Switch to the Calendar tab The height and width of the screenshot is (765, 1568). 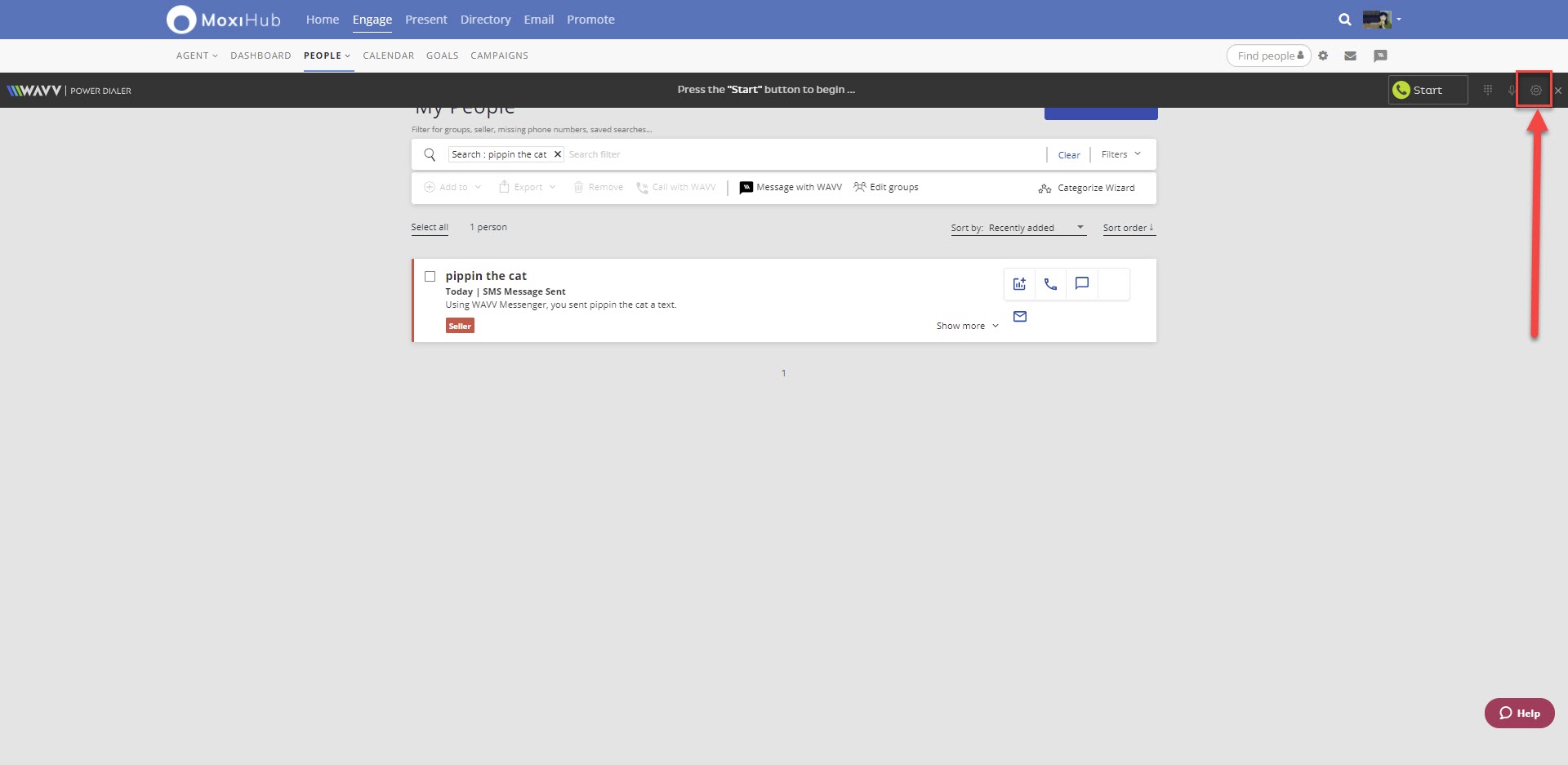(388, 56)
